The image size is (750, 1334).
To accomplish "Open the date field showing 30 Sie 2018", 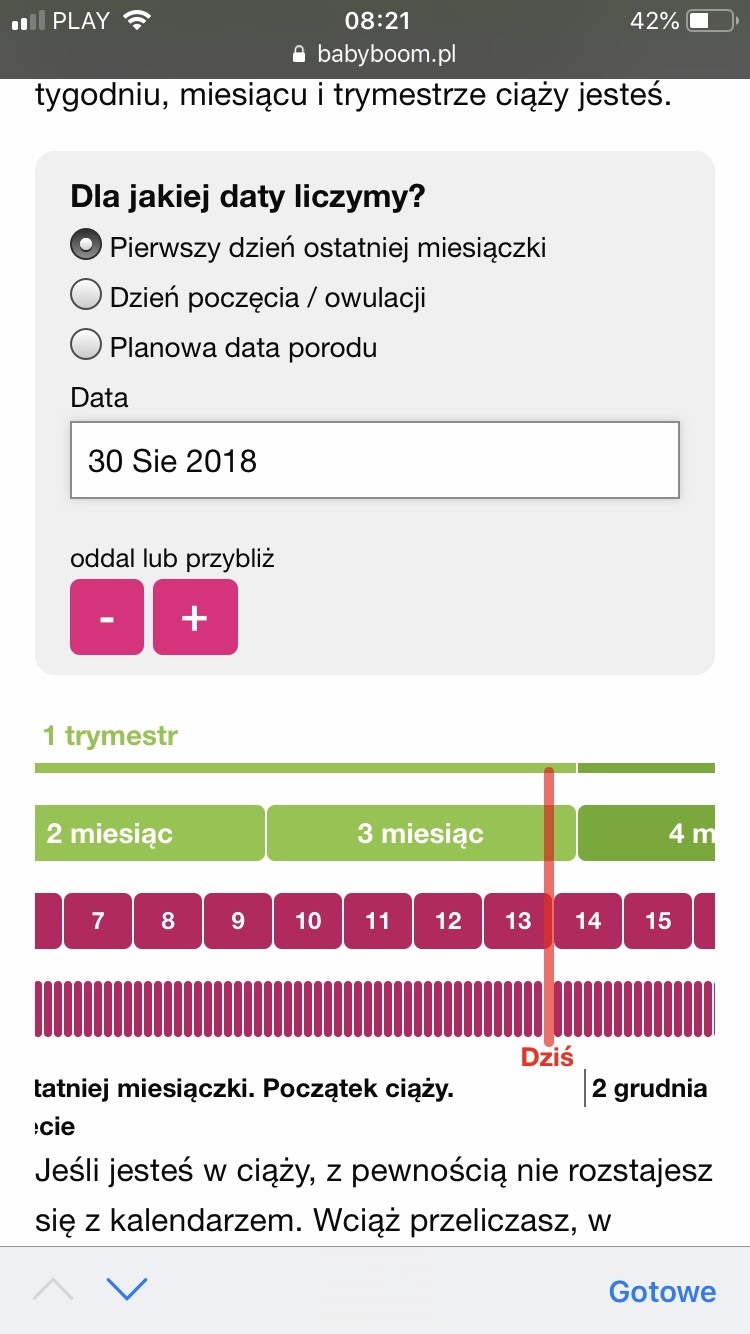I will [375, 460].
